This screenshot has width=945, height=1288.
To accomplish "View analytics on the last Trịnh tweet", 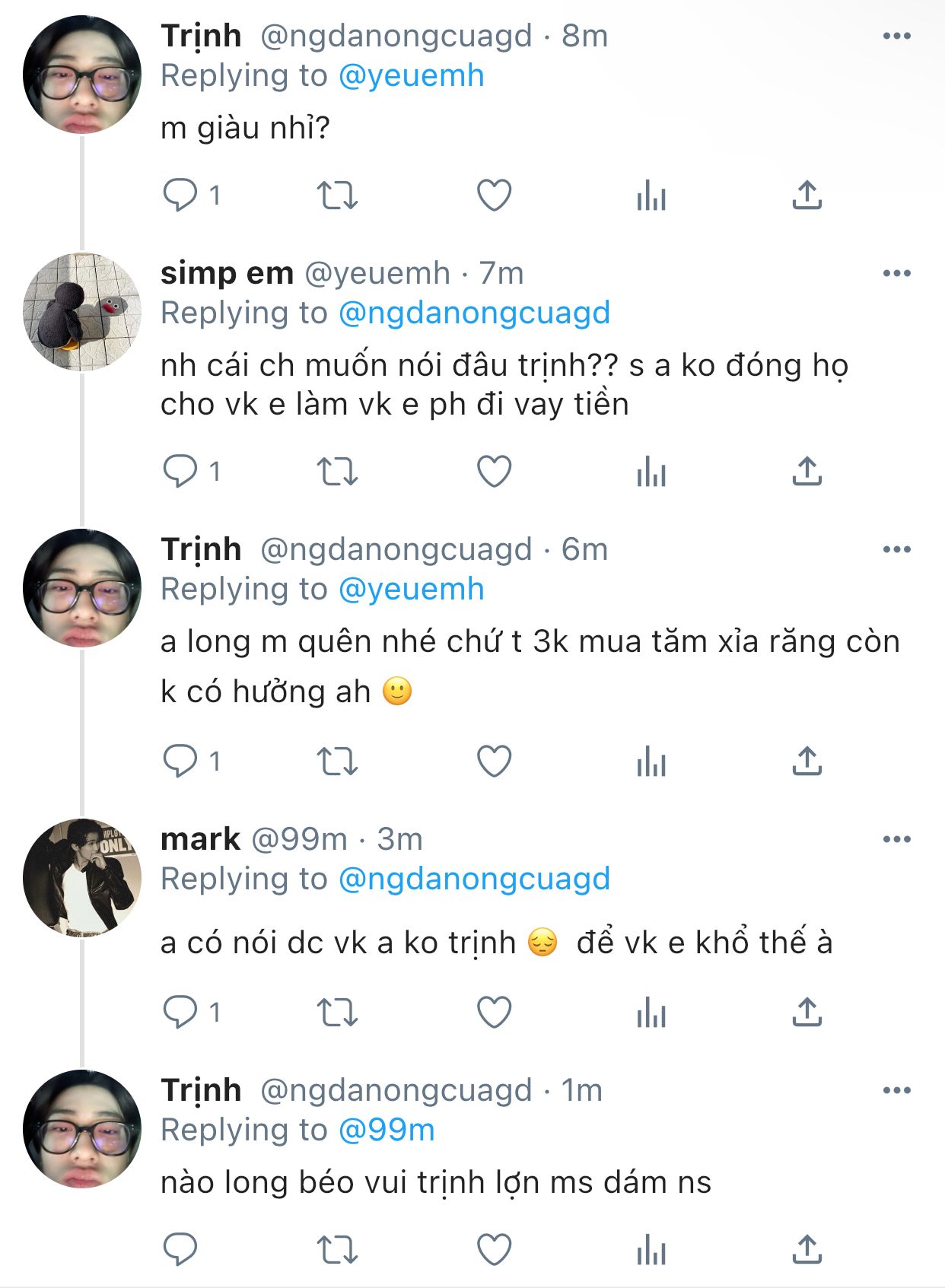I will (651, 1250).
